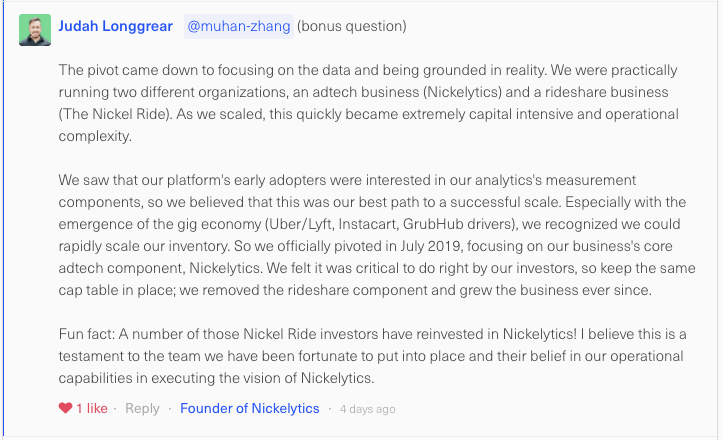This screenshot has height=440, width=722.
Task: Click the blue vertical comment thread line
Action: click(3, 220)
